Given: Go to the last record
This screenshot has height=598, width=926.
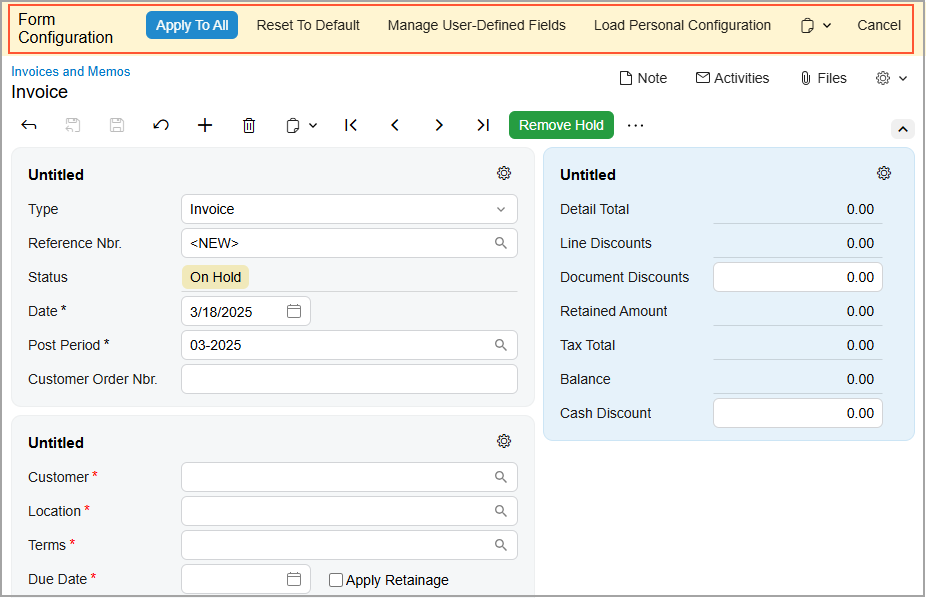Looking at the screenshot, I should 483,125.
